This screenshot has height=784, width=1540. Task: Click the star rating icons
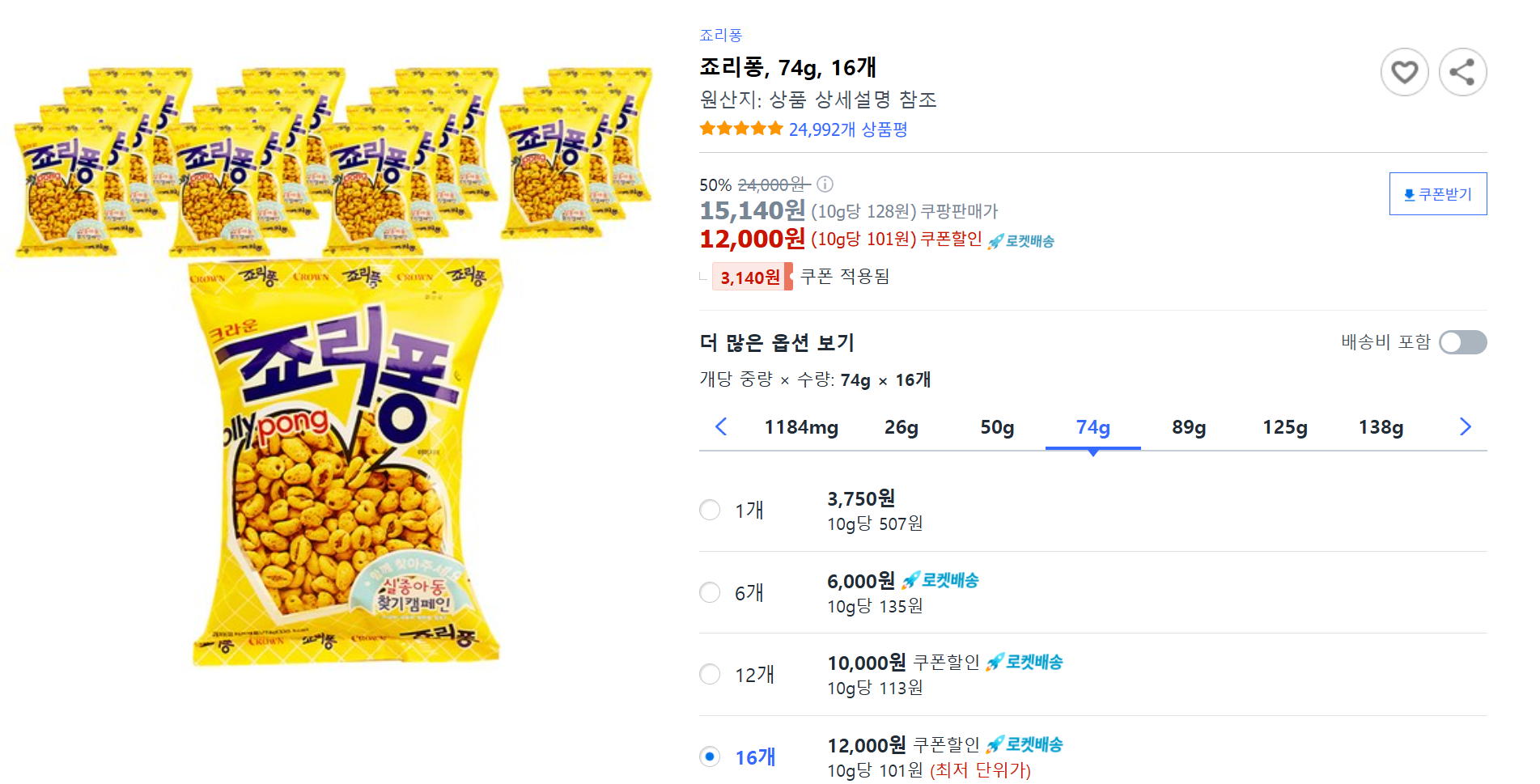[739, 128]
